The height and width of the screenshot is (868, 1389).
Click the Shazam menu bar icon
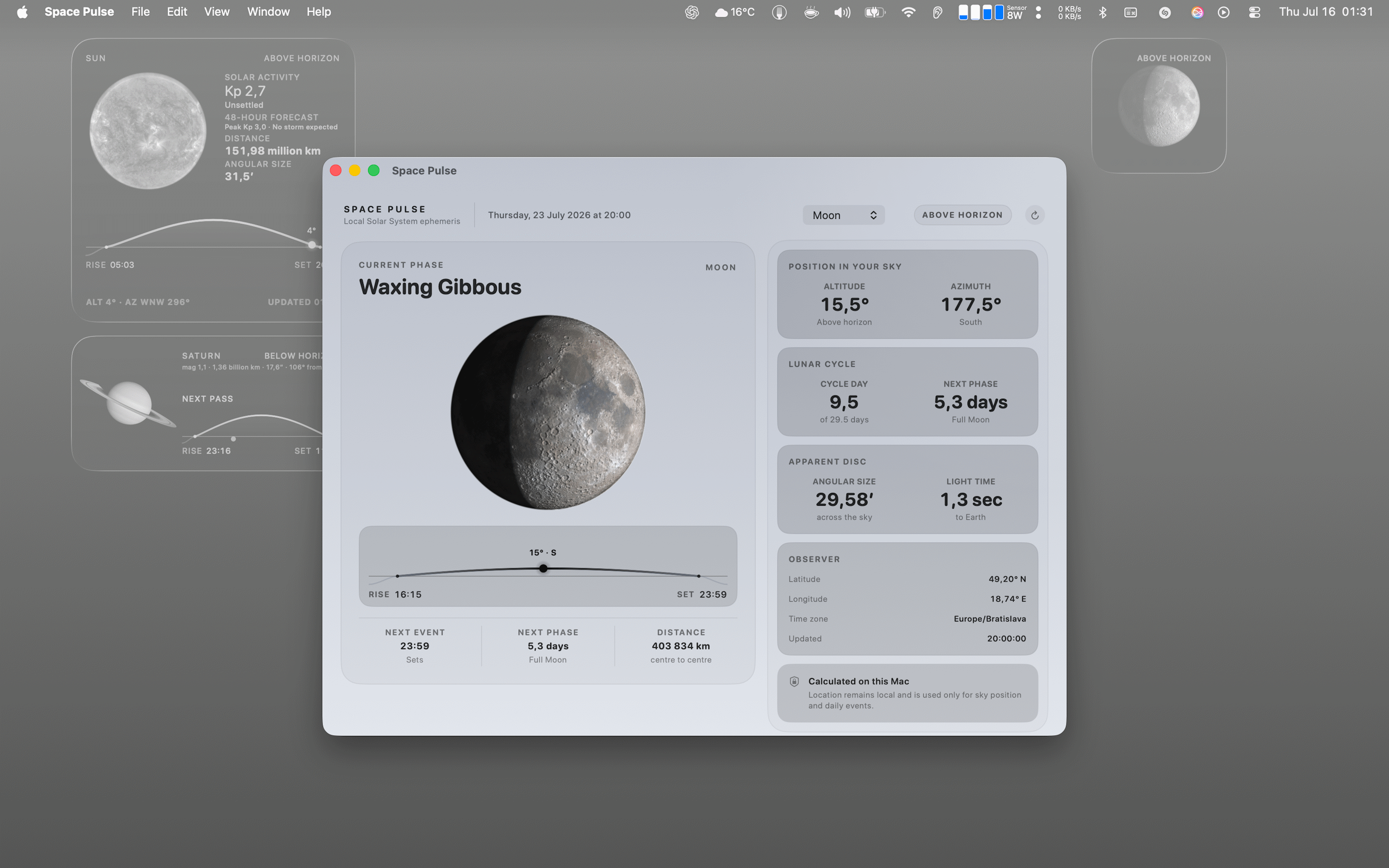[x=1165, y=12]
